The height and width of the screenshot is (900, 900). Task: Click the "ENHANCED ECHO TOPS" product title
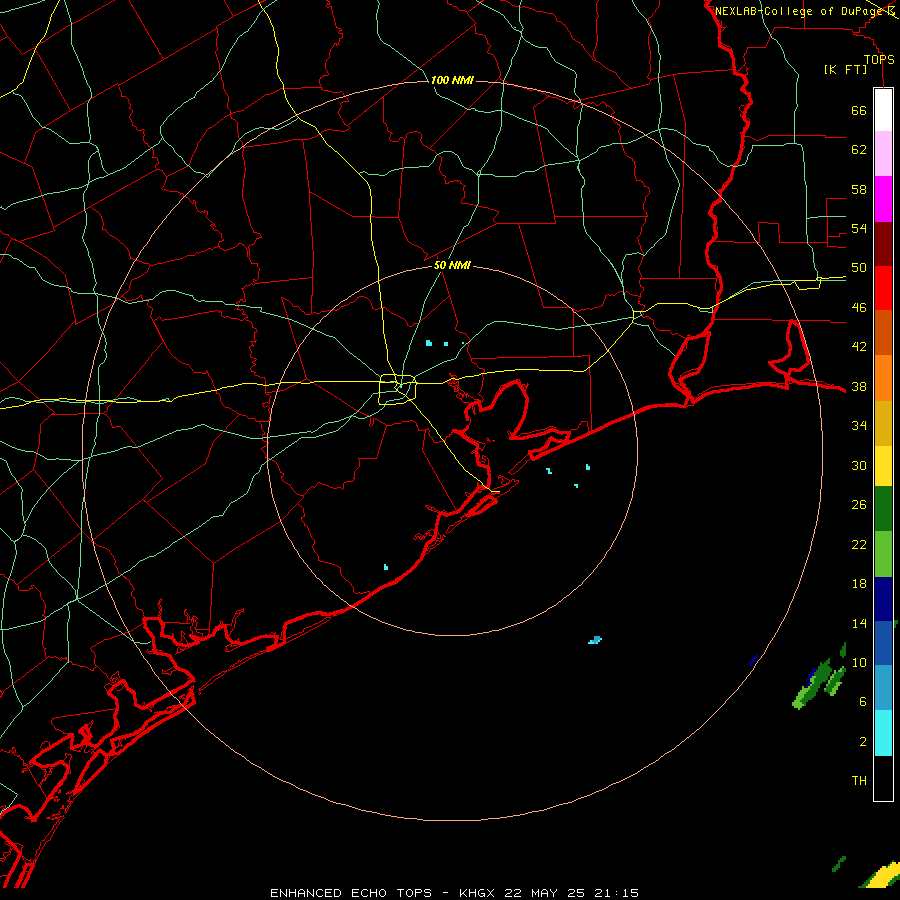pyautogui.click(x=351, y=893)
